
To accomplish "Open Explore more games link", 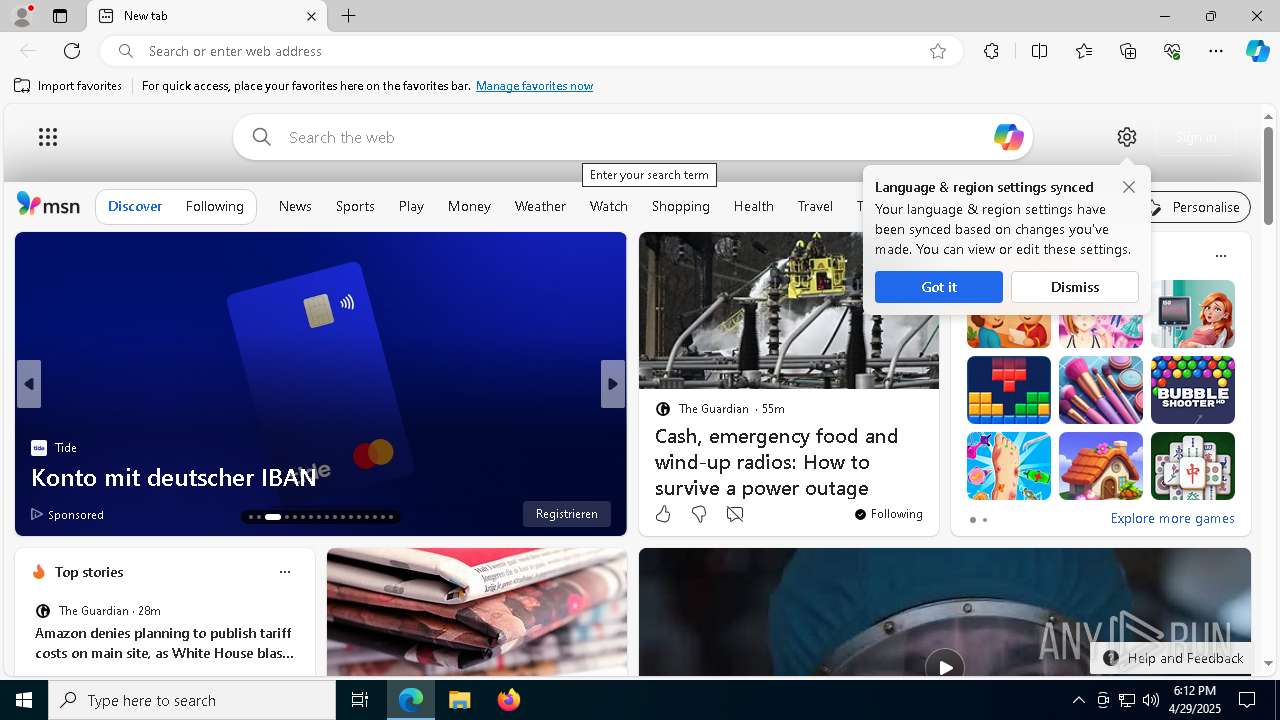I will point(1172,519).
